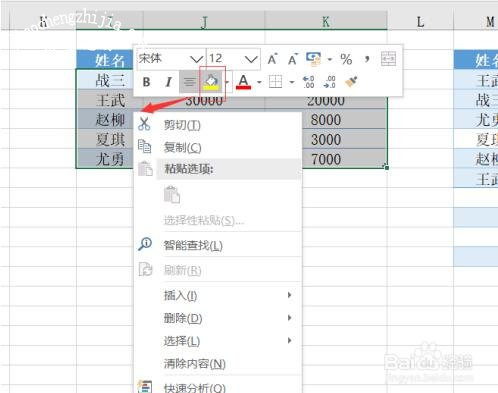Click cell with value 20000
Screen dimensions: 498x393
(x=326, y=102)
